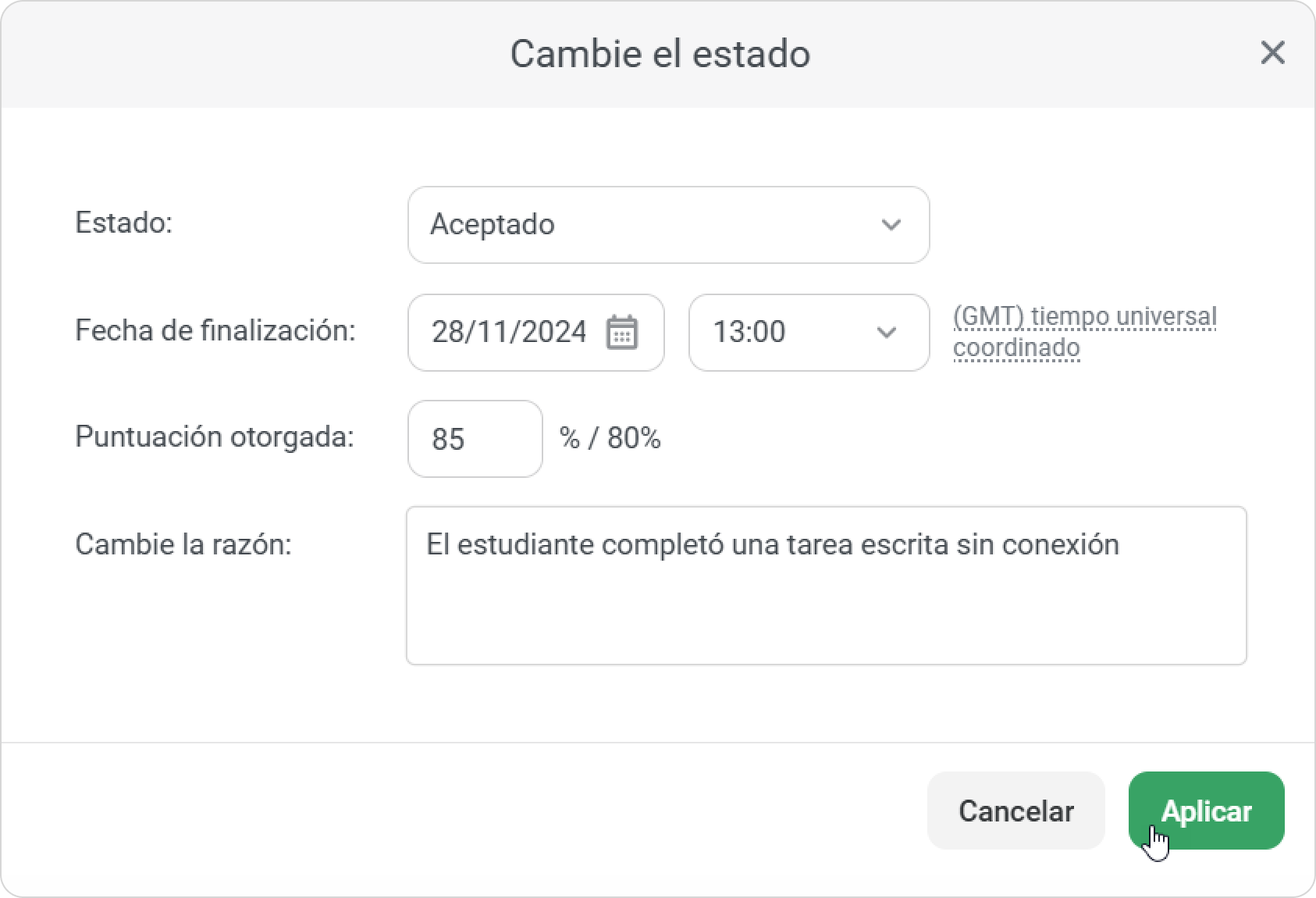Click the Cambie el estado title
This screenshot has width=1316, height=898.
[x=660, y=54]
